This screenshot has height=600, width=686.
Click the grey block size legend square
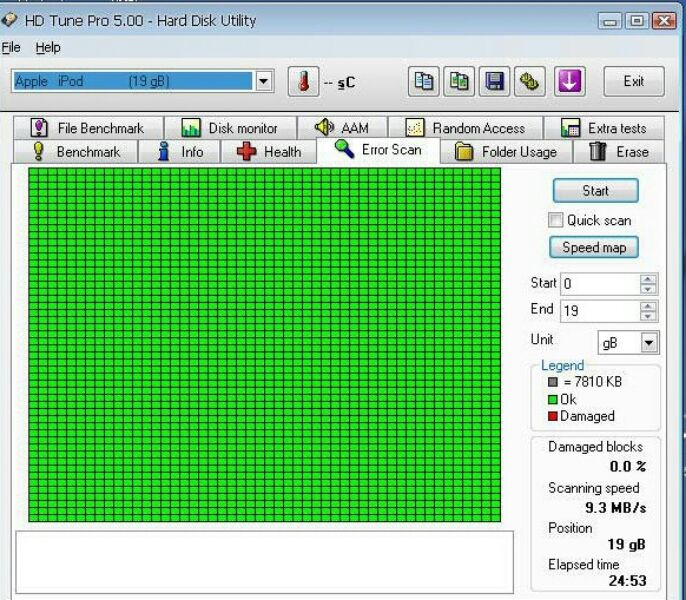[x=553, y=382]
